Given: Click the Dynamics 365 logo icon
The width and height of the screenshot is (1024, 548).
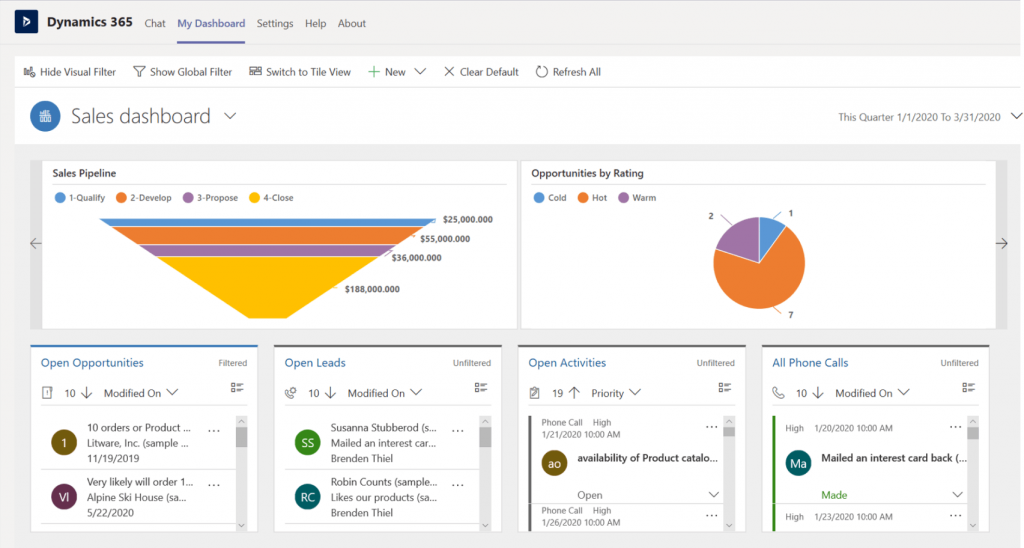Looking at the screenshot, I should [25, 23].
